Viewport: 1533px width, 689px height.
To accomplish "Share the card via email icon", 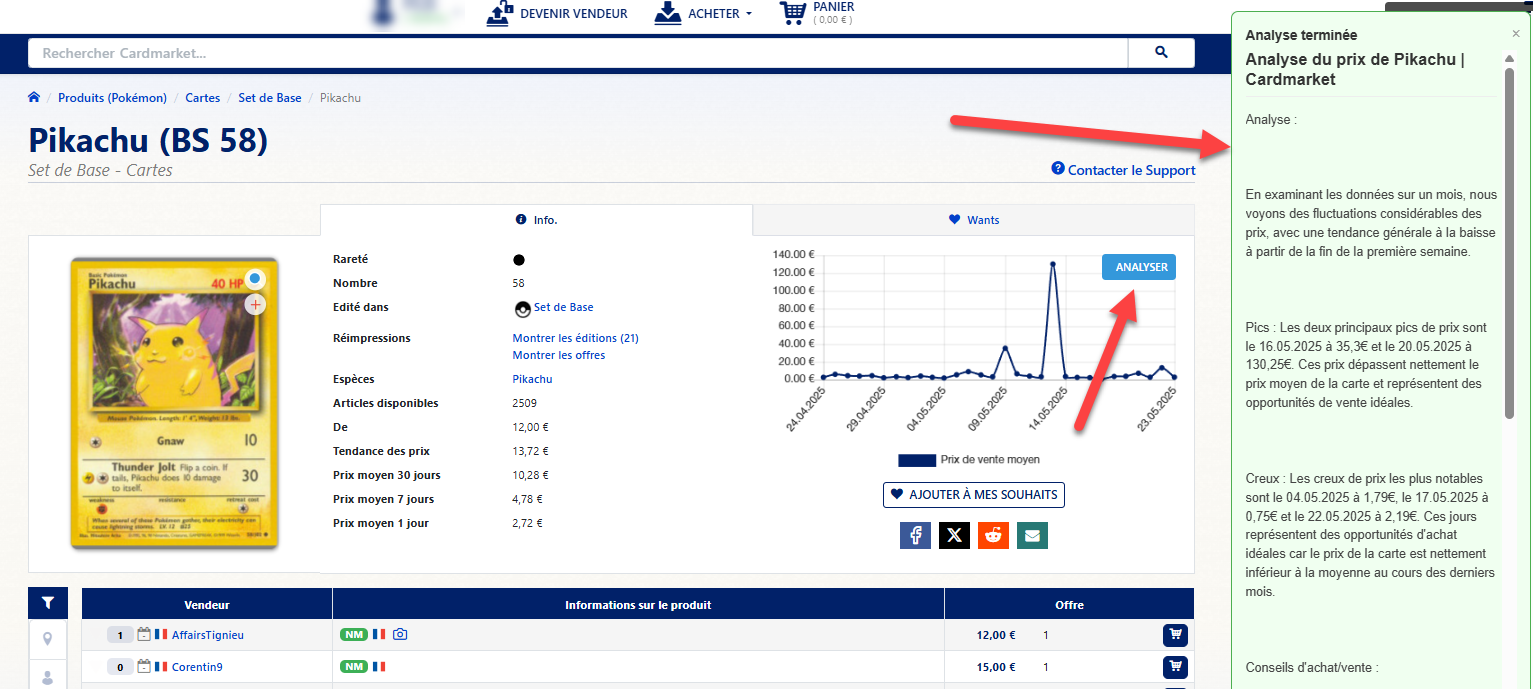I will [1032, 536].
